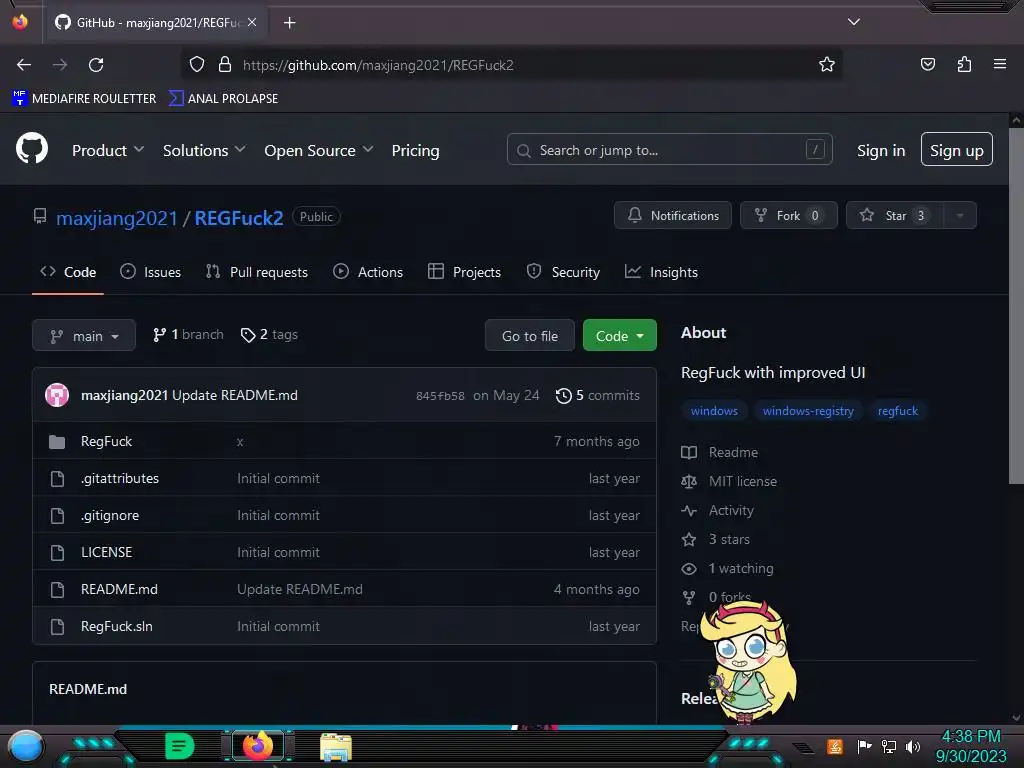The image size is (1024, 768).
Task: Switch to the Projects tab
Action: point(464,272)
